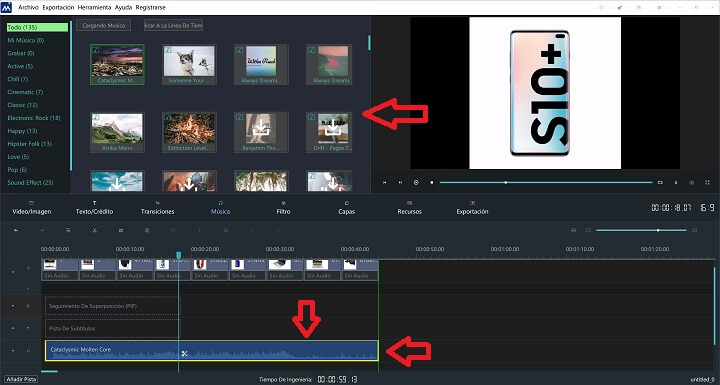The image size is (720, 385).
Task: Collapse the main video track arrow
Action: 13,272
